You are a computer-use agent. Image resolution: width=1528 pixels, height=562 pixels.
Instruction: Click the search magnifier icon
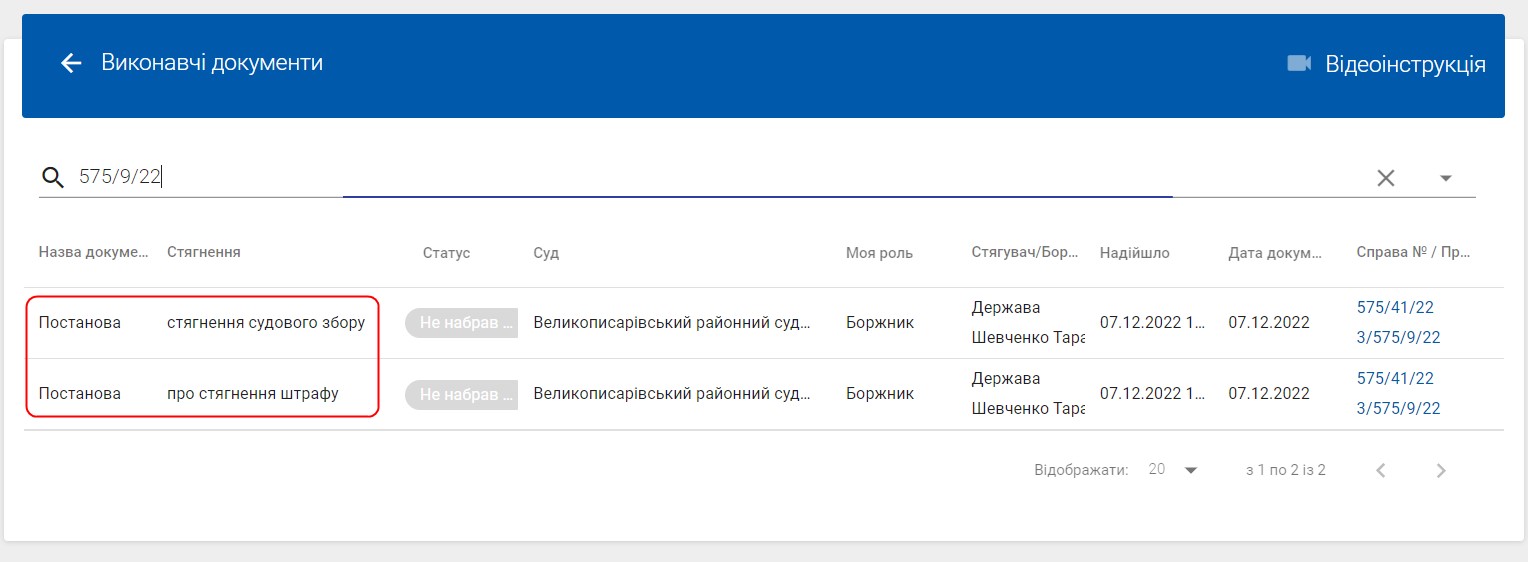[x=53, y=178]
